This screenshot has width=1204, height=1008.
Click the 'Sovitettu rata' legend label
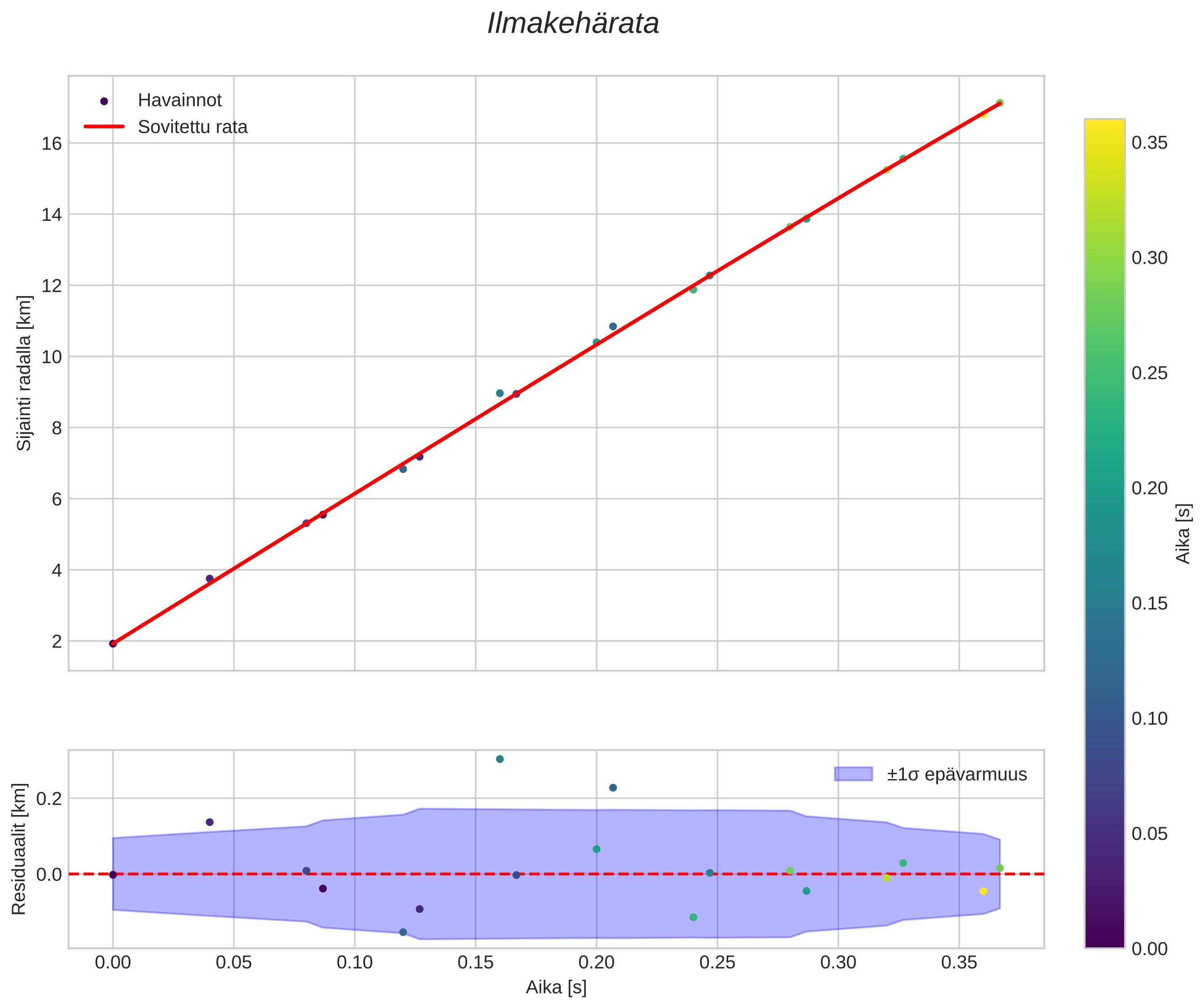tap(192, 127)
